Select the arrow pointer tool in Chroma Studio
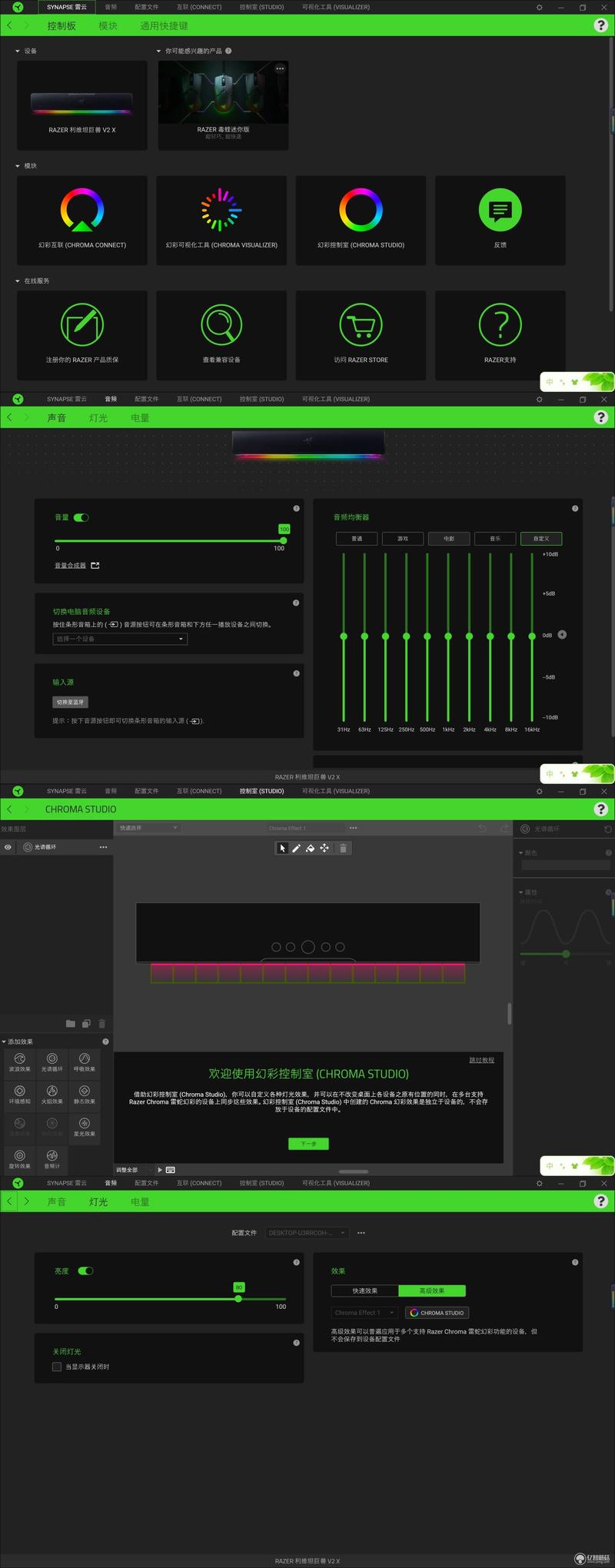The height and width of the screenshot is (1568, 615). click(282, 848)
